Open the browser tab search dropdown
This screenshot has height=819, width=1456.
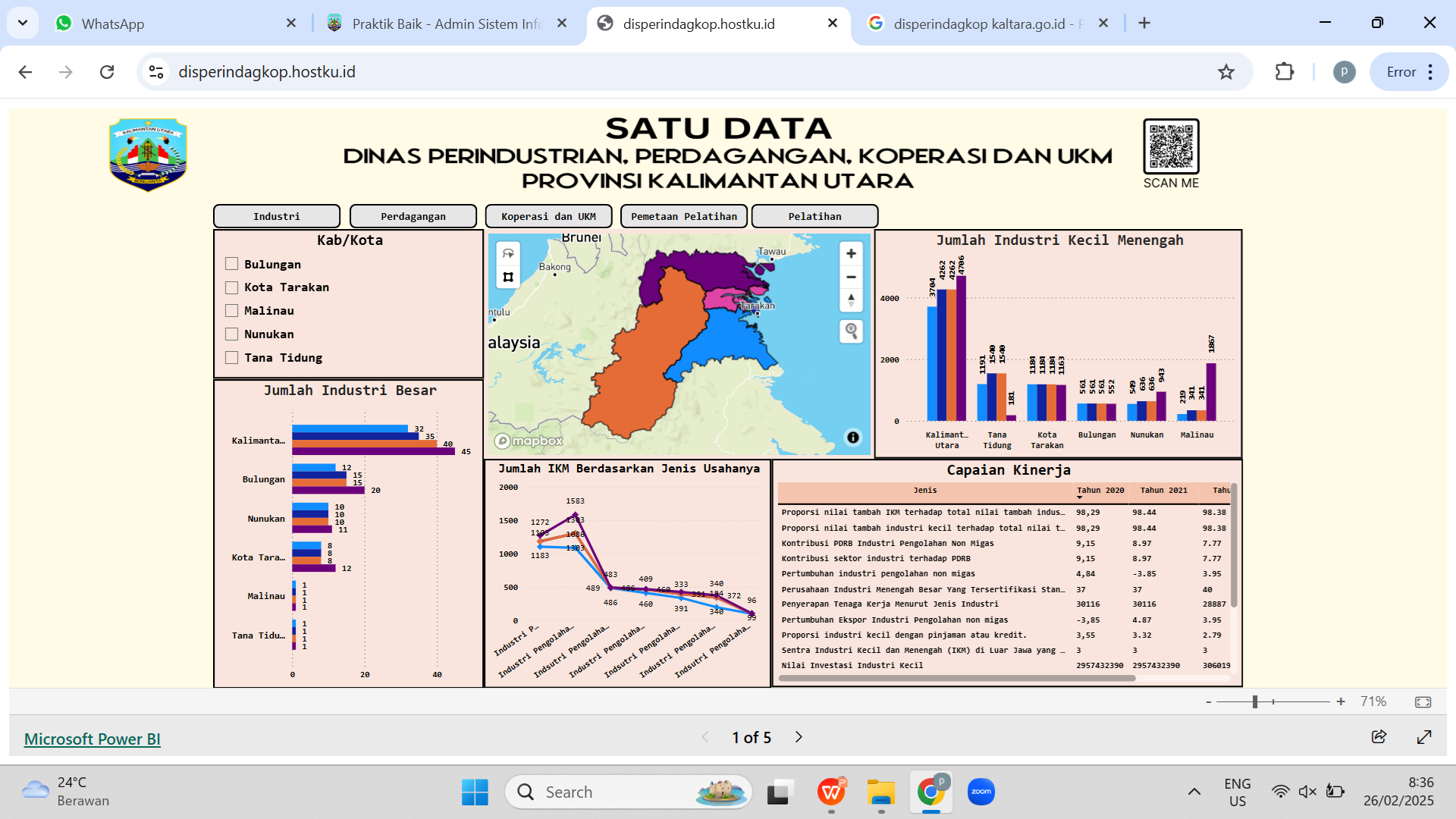[23, 23]
